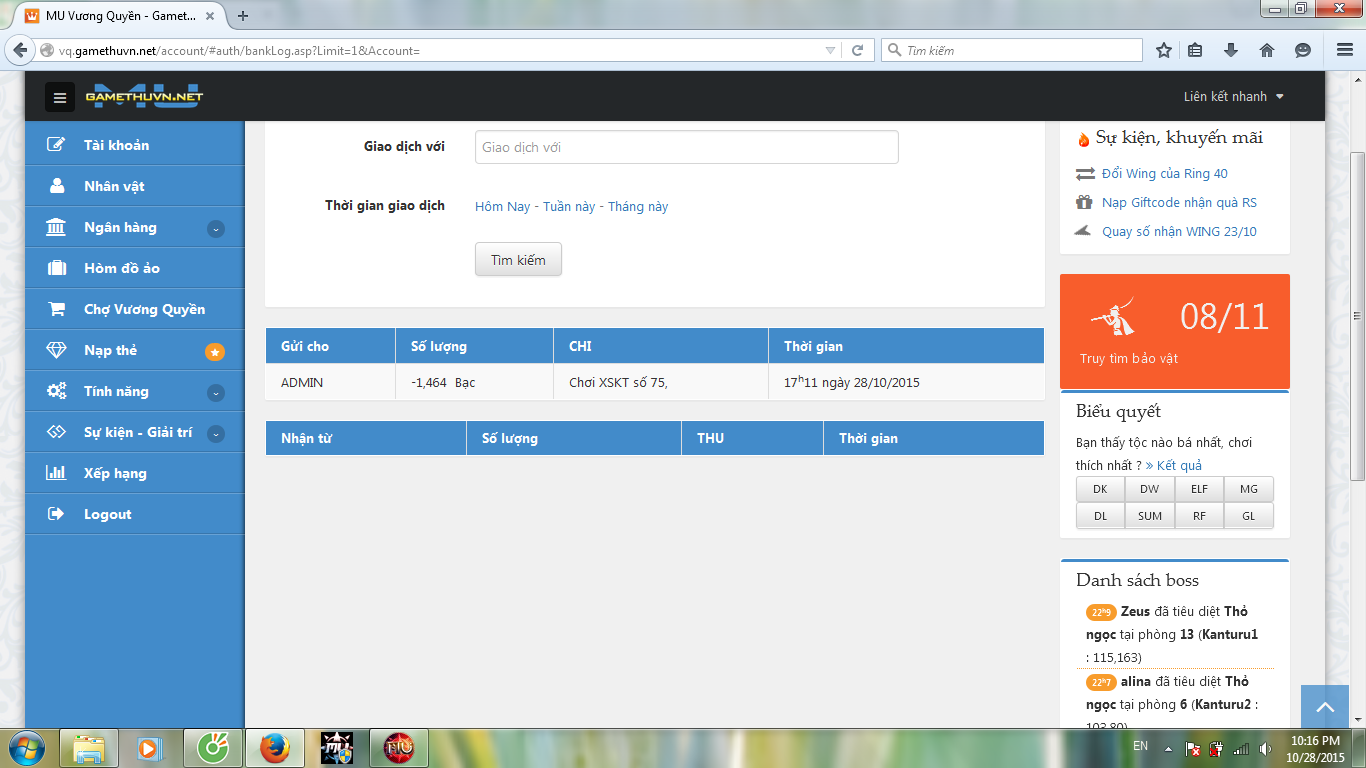Vote for the DK class button
The image size is (1366, 768).
click(1100, 489)
